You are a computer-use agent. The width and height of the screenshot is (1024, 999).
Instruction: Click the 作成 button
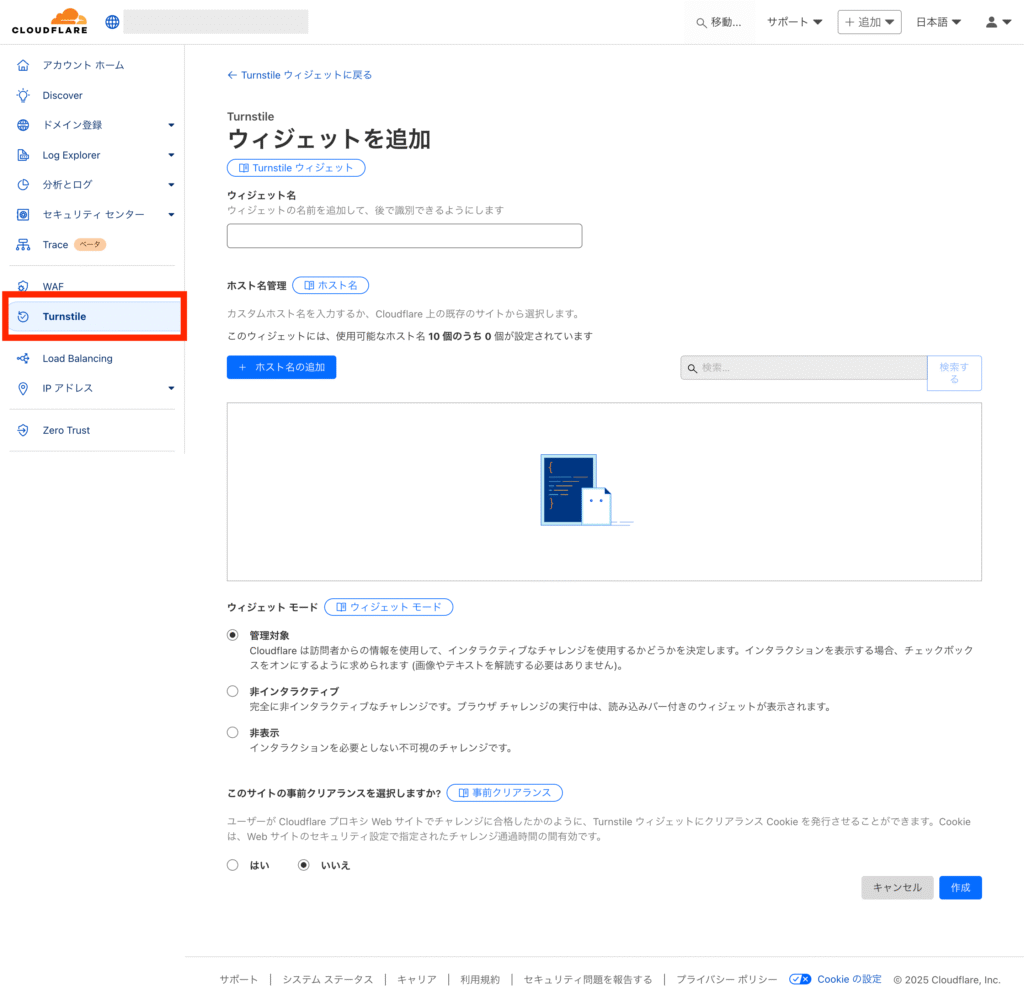coord(960,887)
